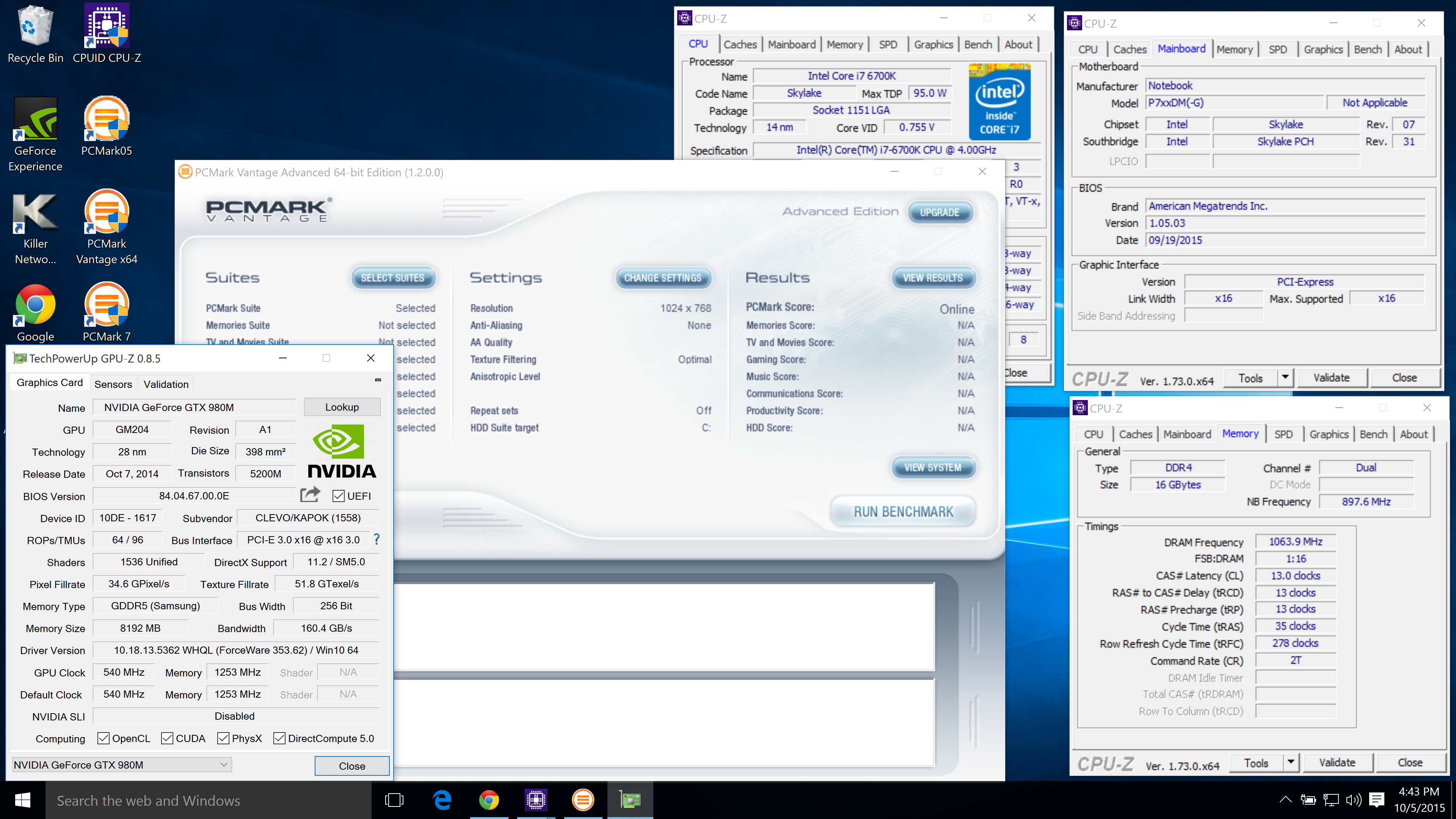Image resolution: width=1456 pixels, height=819 pixels.
Task: Click the GPU-Z screenshot camera icon
Action: pos(378,380)
